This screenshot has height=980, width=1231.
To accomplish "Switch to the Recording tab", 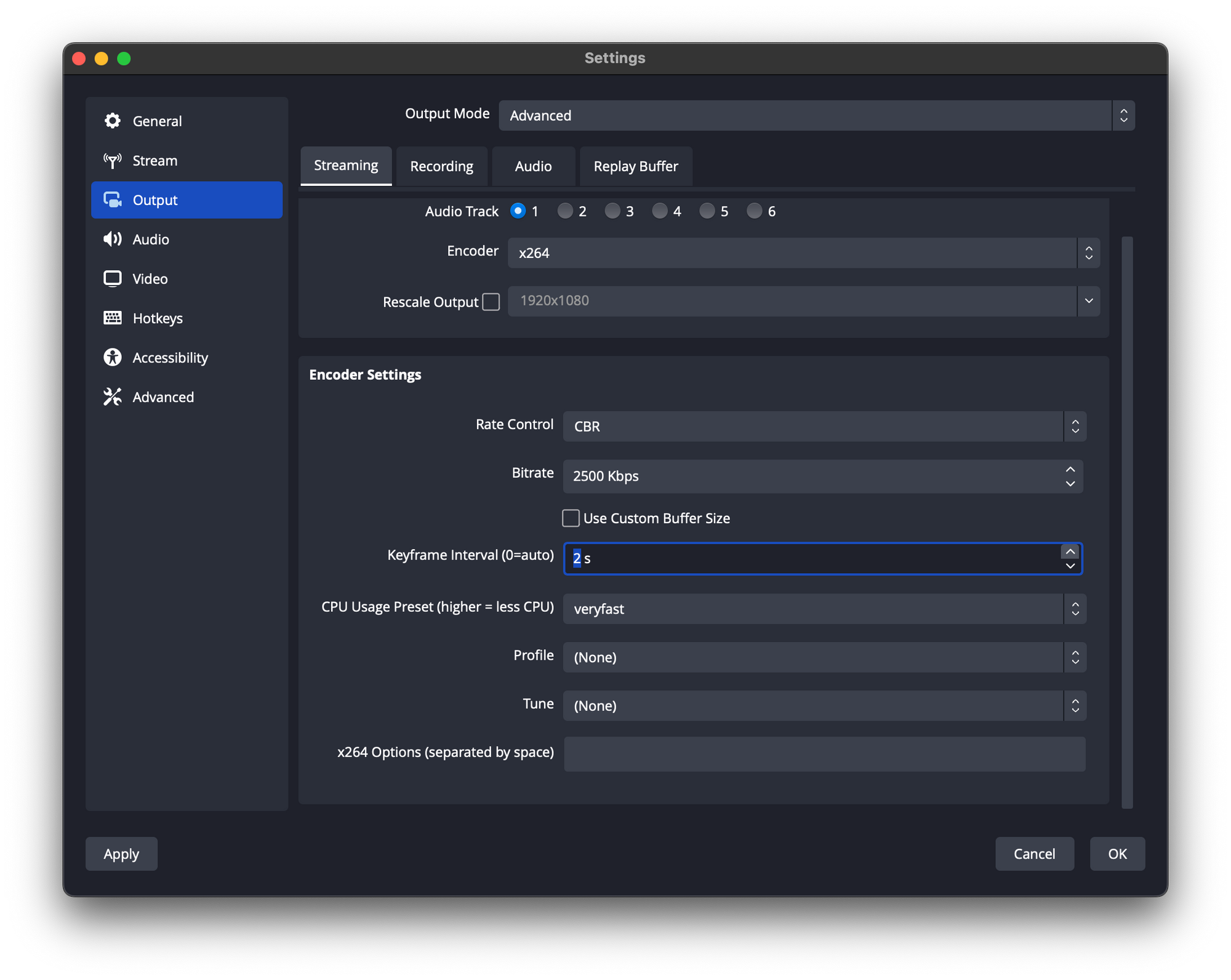I will (x=441, y=166).
